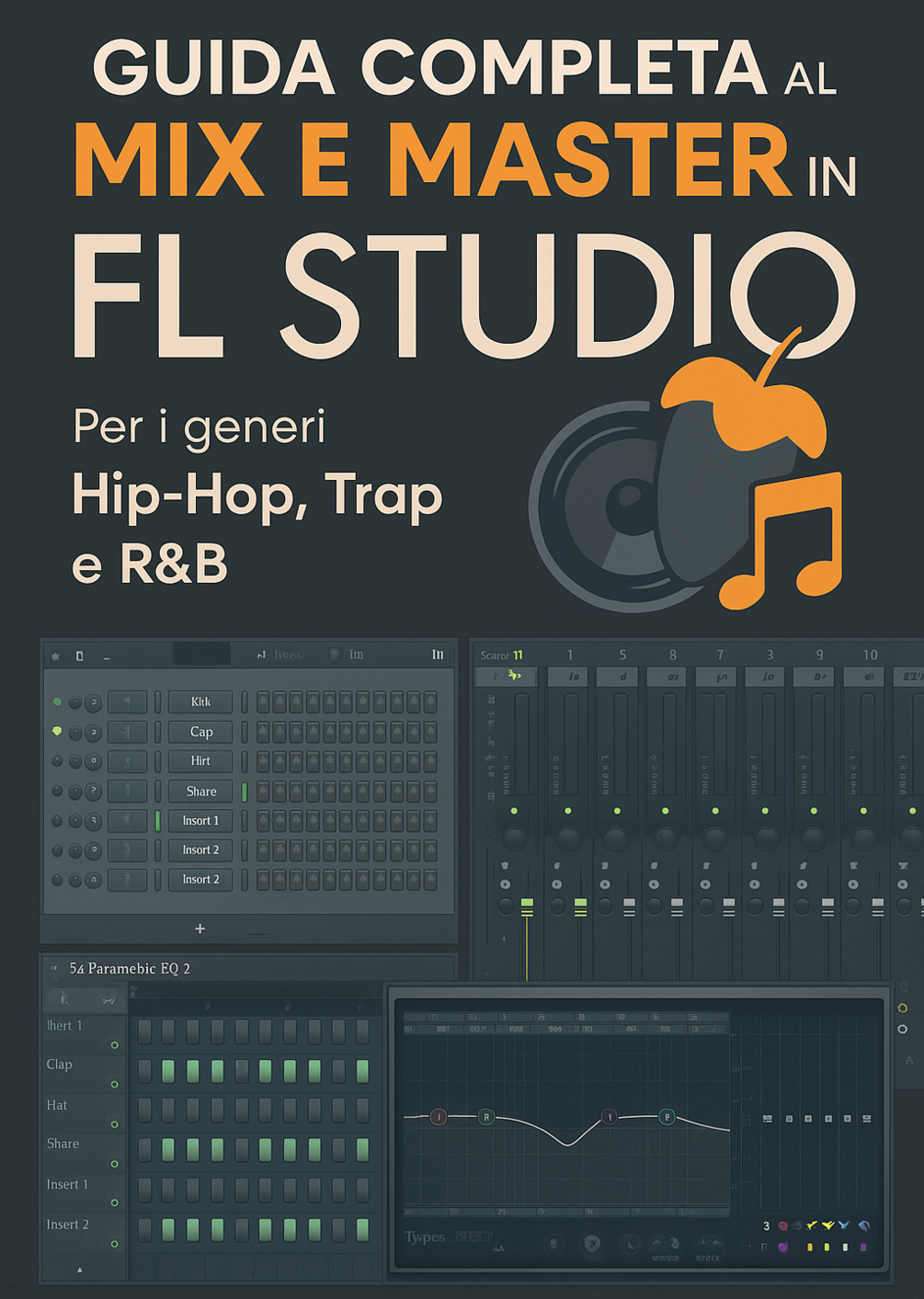Open the Cap channel's sample thumbnail
This screenshot has height=1299, width=924.
(127, 732)
